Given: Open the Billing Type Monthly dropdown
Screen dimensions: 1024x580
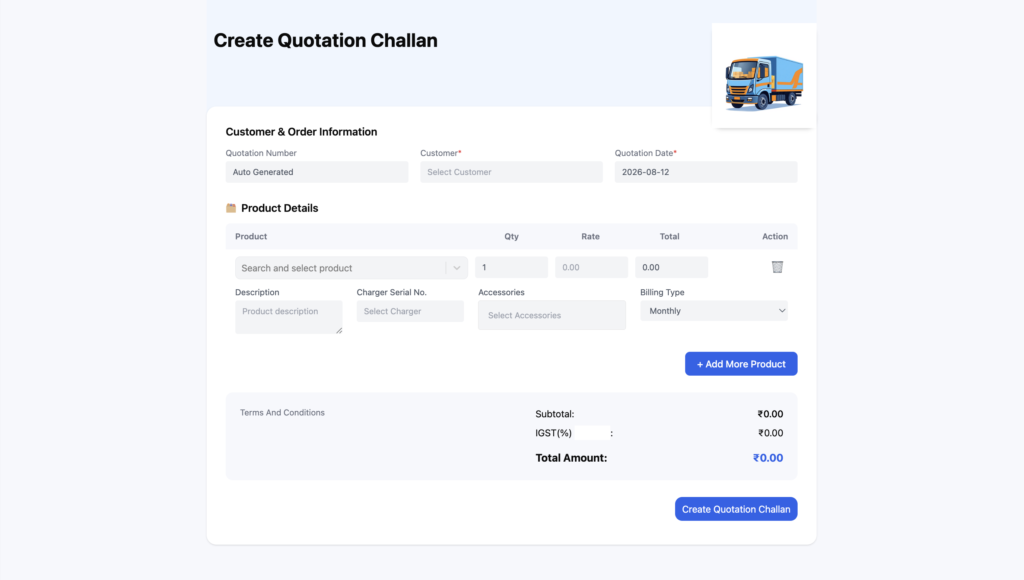Looking at the screenshot, I should point(714,311).
